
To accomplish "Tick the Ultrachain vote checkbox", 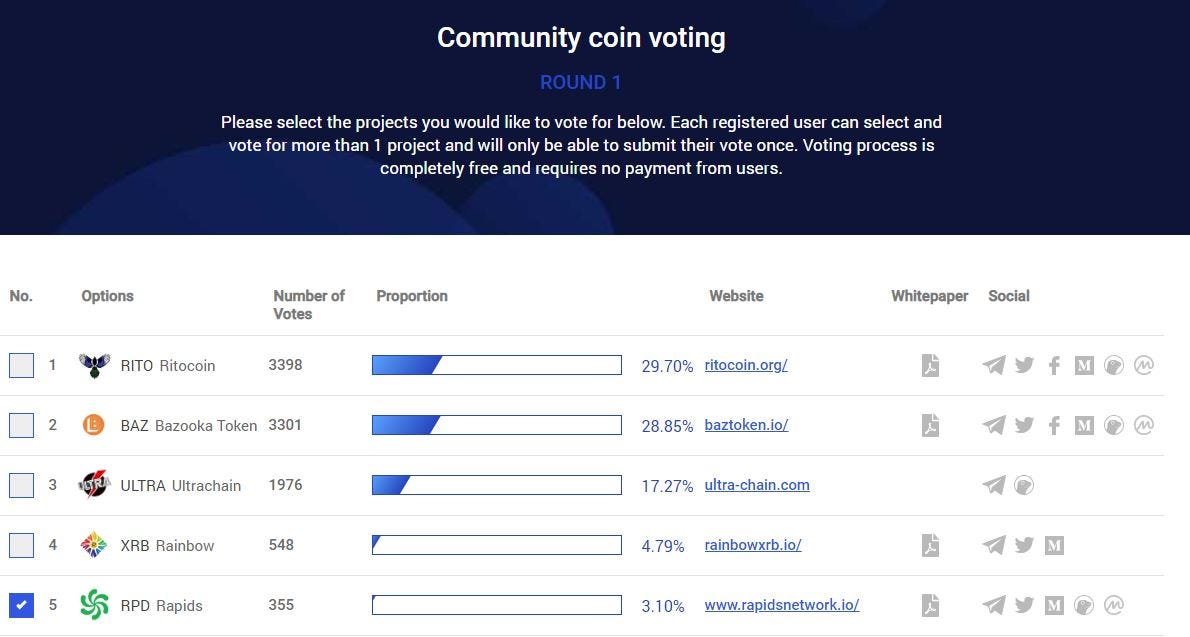I will pyautogui.click(x=21, y=485).
